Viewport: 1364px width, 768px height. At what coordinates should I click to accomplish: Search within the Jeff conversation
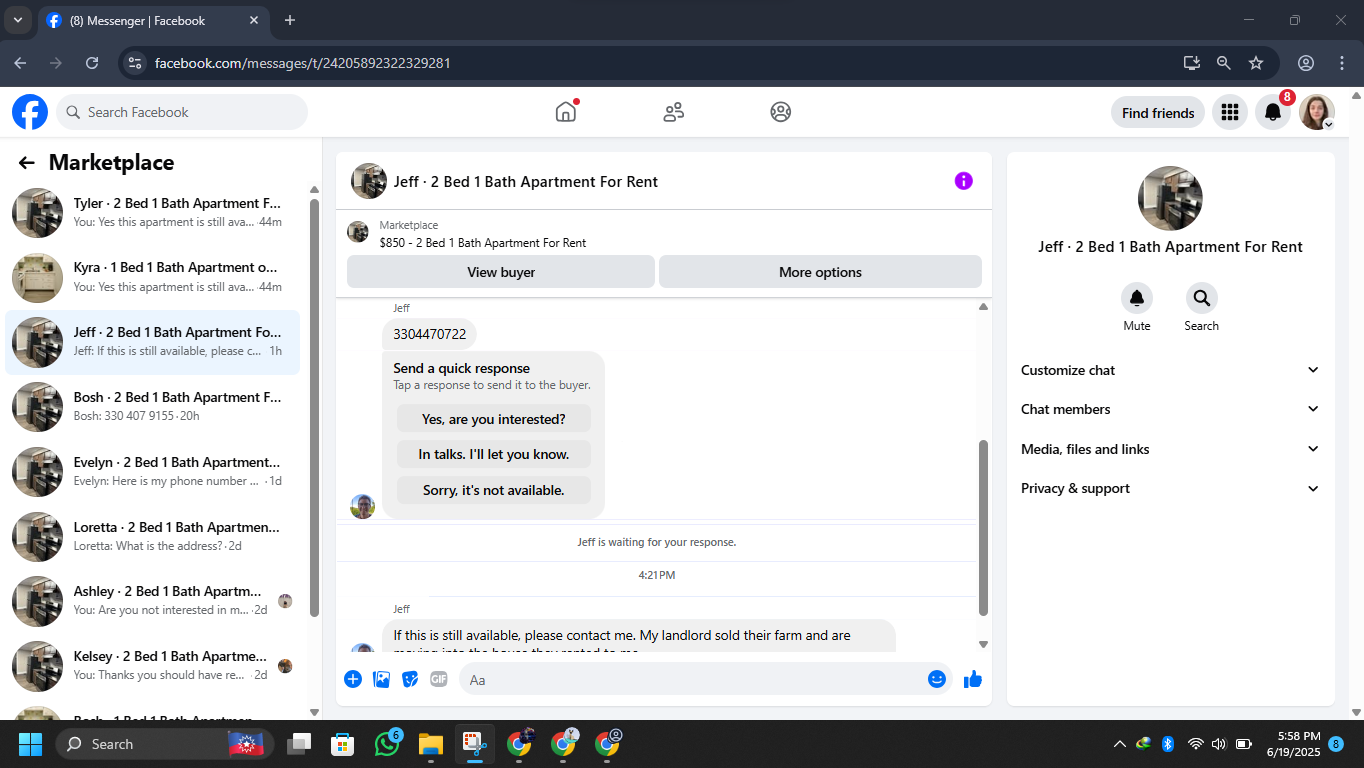pyautogui.click(x=1201, y=298)
